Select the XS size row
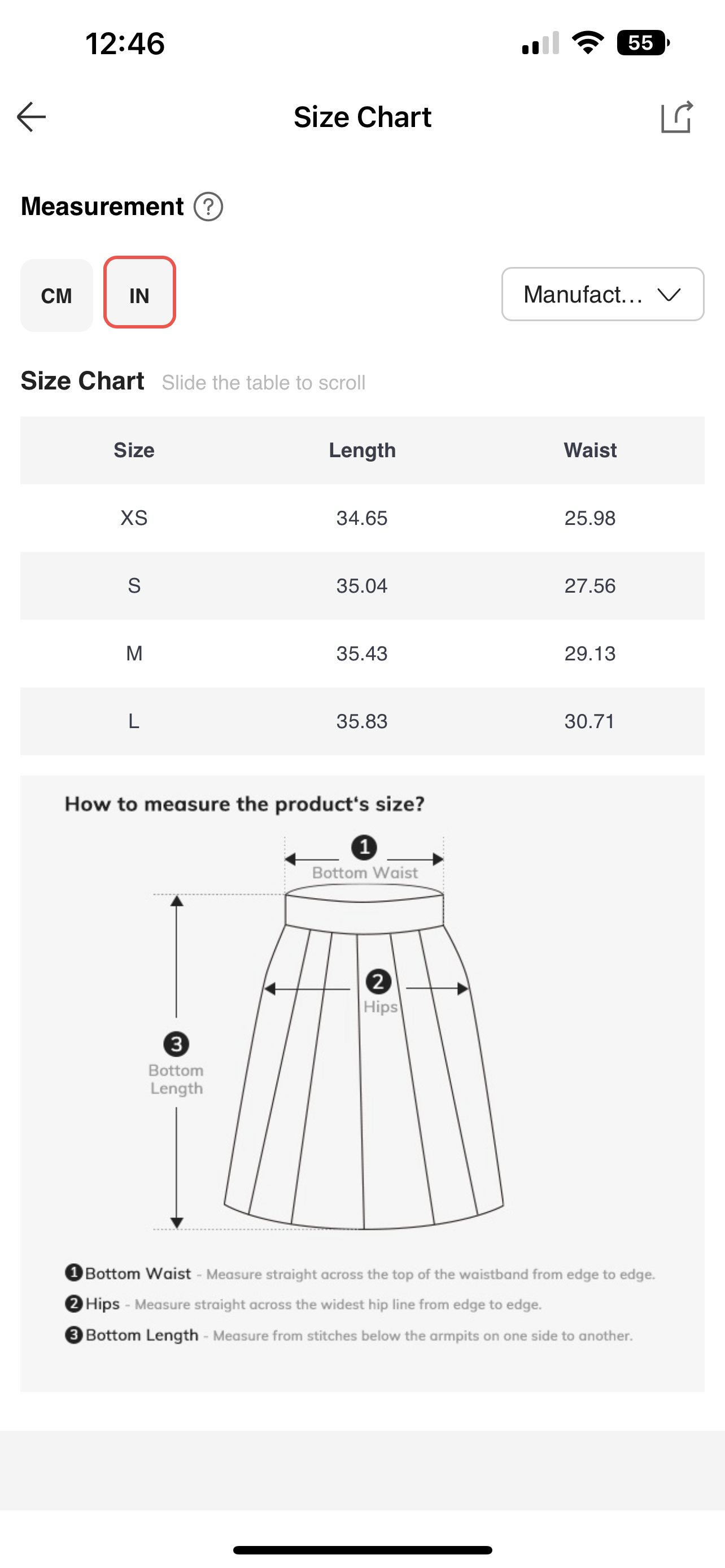The width and height of the screenshot is (725, 1568). (134, 518)
